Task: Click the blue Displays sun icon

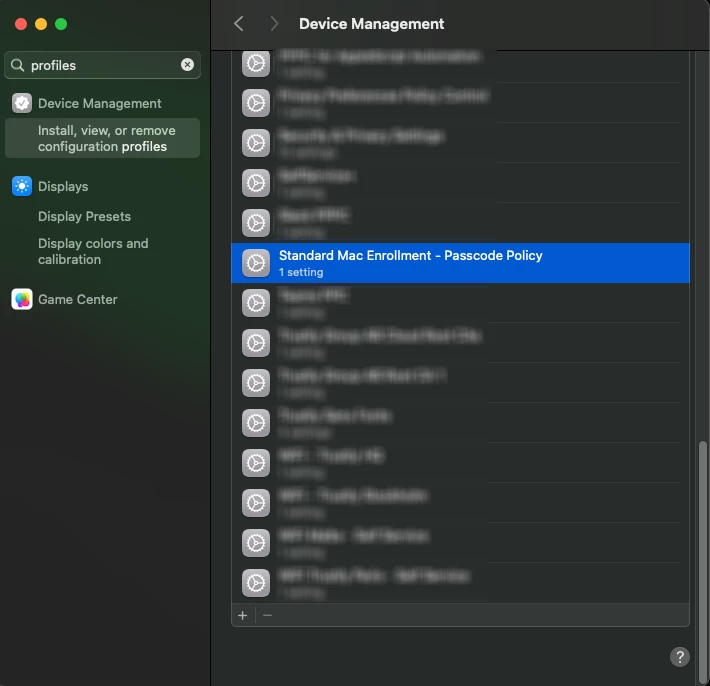Action: point(22,186)
